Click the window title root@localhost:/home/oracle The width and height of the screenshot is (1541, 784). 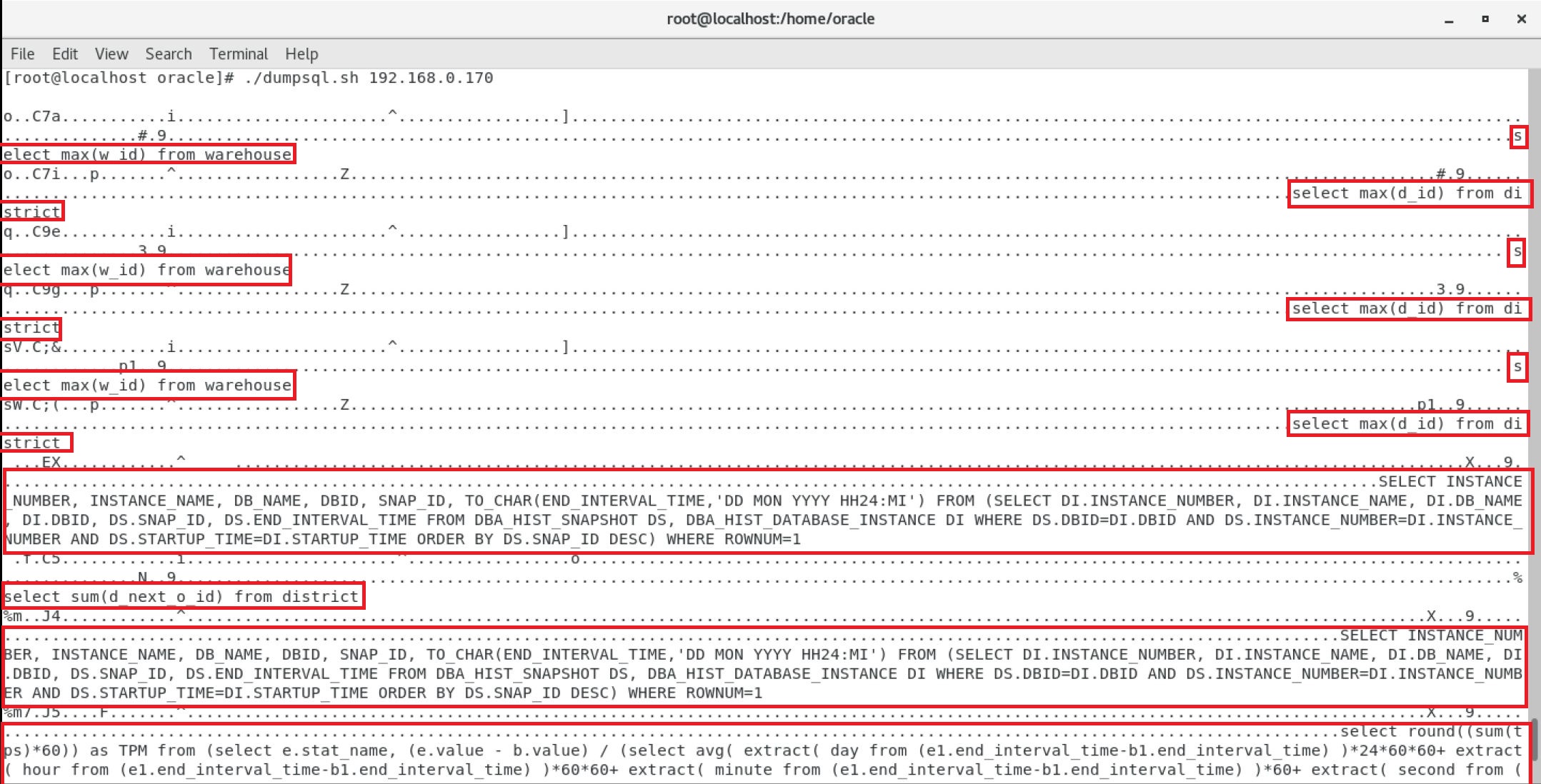770,19
